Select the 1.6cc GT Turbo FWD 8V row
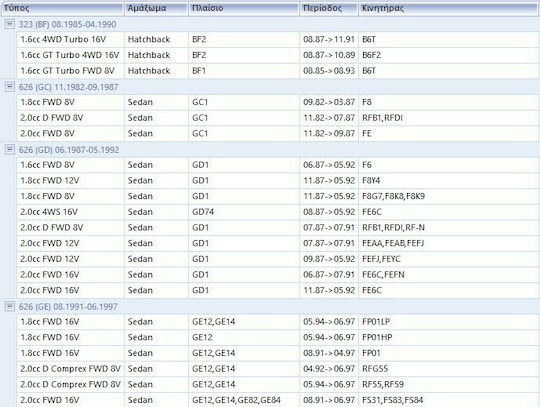The width and height of the screenshot is (540, 407). coord(278,71)
